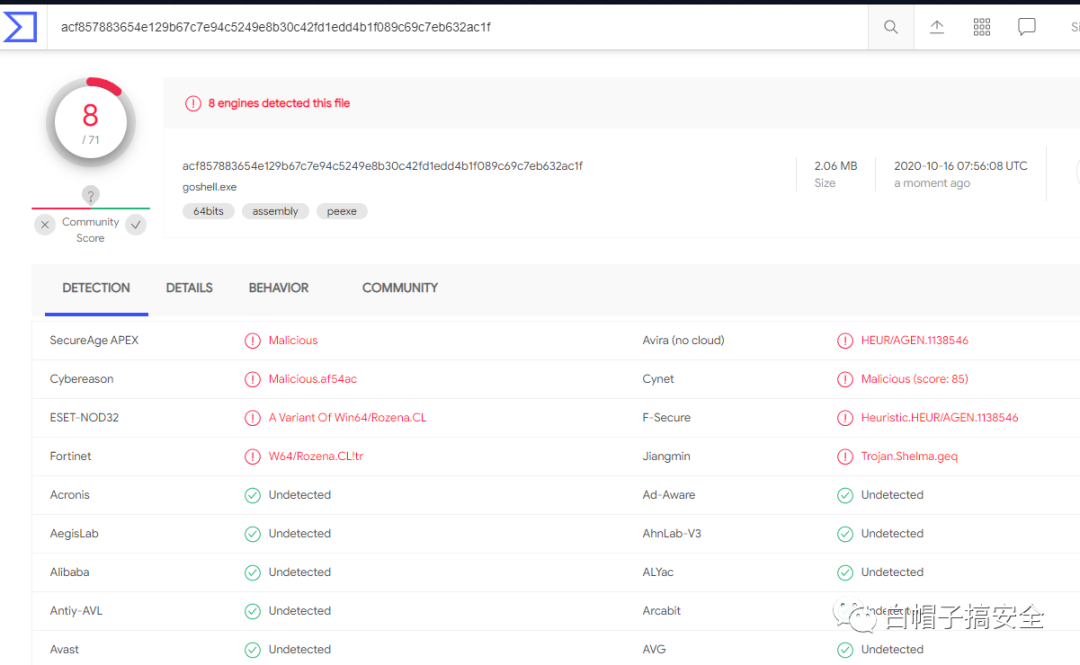Click the Fortinet detection alert icon
Screen dimensions: 1080x665
(253, 456)
